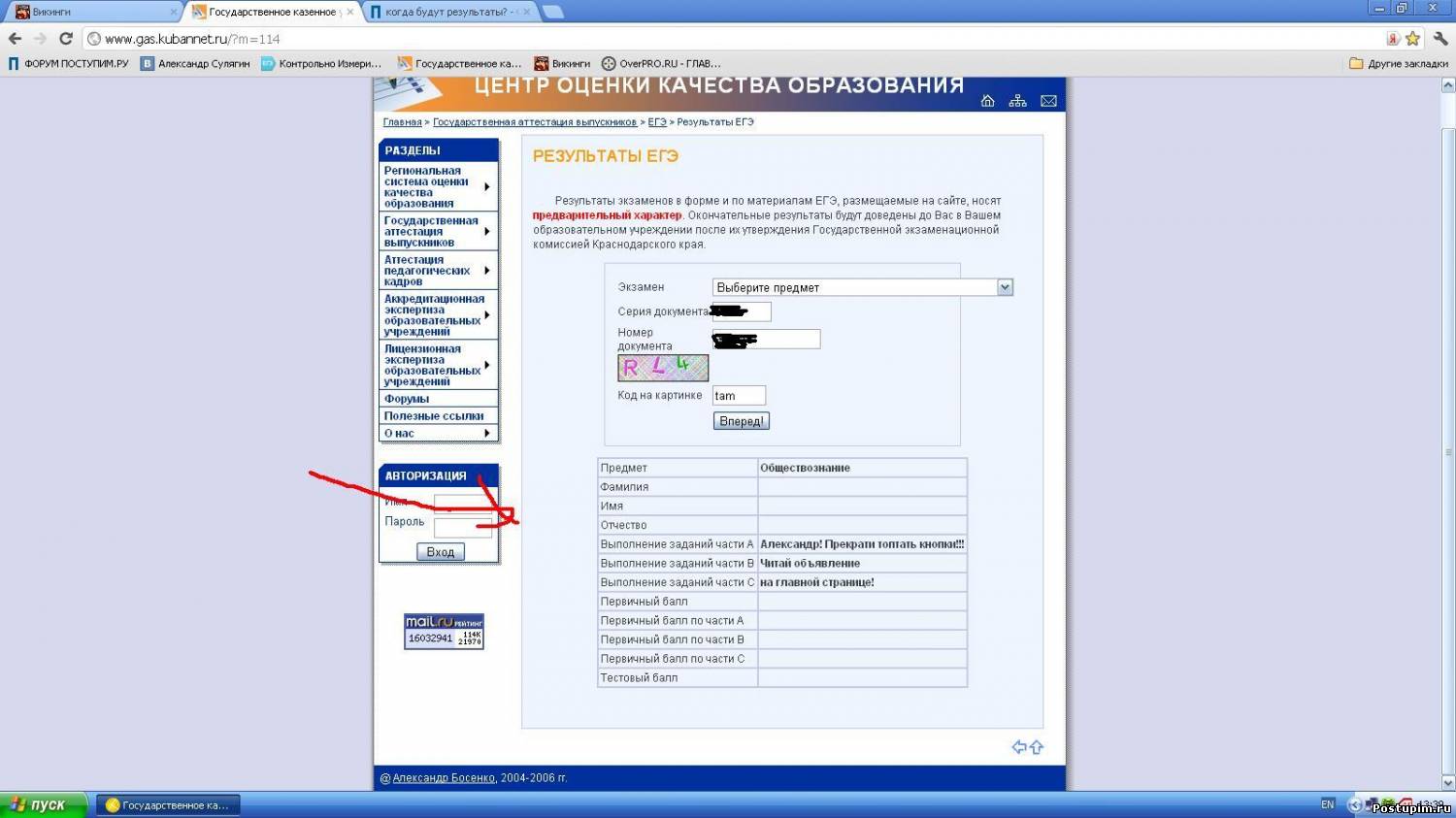Viewport: 1456px width, 818px height.
Task: Click the back arrow icon below content
Action: coord(1018,747)
